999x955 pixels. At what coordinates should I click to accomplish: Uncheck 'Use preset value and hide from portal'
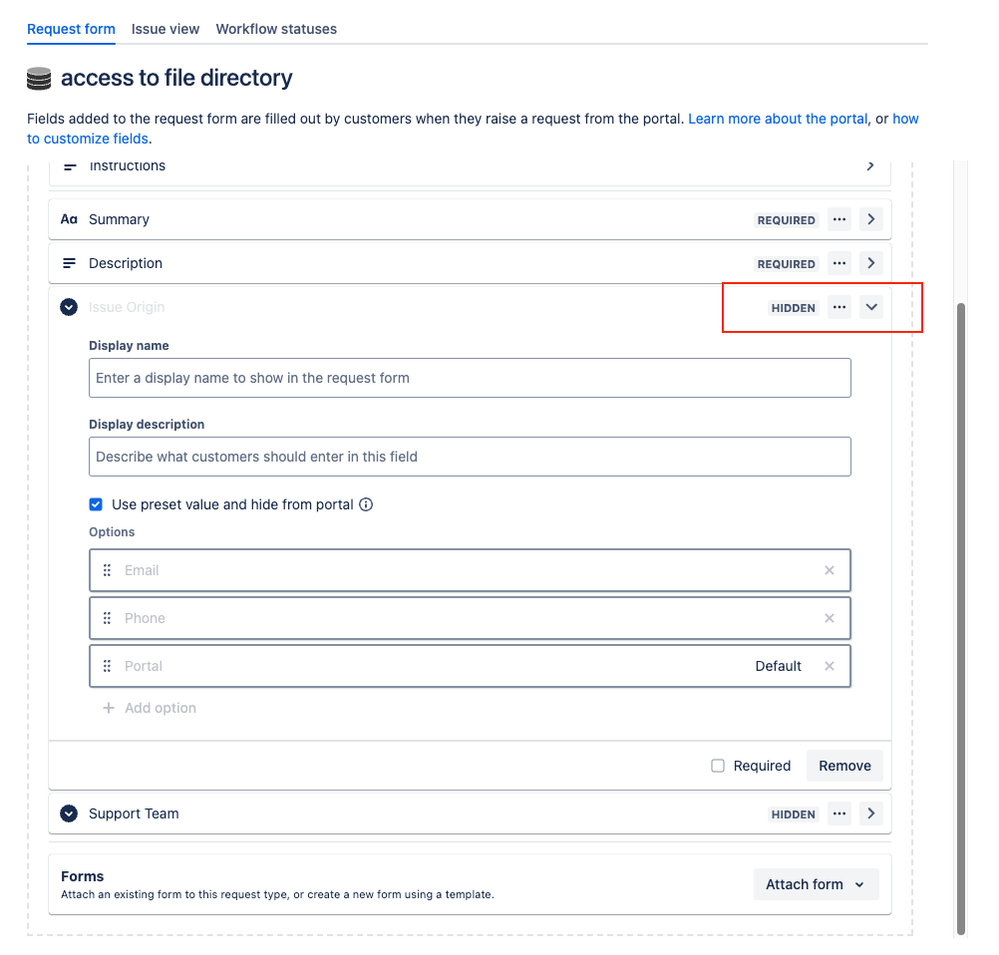[x=96, y=505]
